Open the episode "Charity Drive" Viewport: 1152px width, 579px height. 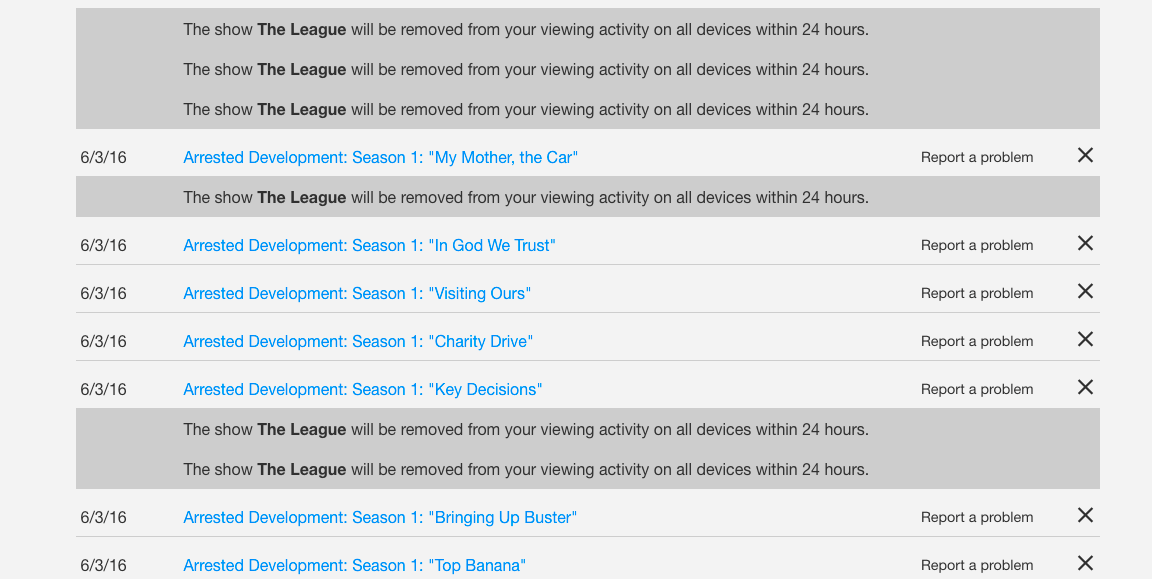coord(358,341)
